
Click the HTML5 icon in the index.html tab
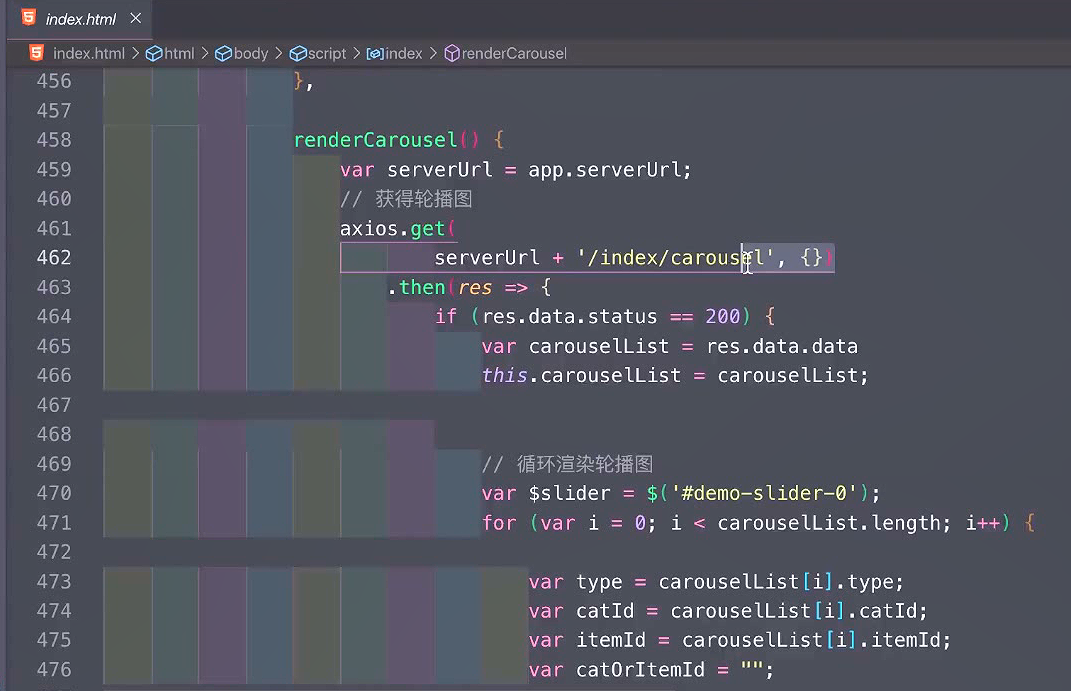click(27, 18)
